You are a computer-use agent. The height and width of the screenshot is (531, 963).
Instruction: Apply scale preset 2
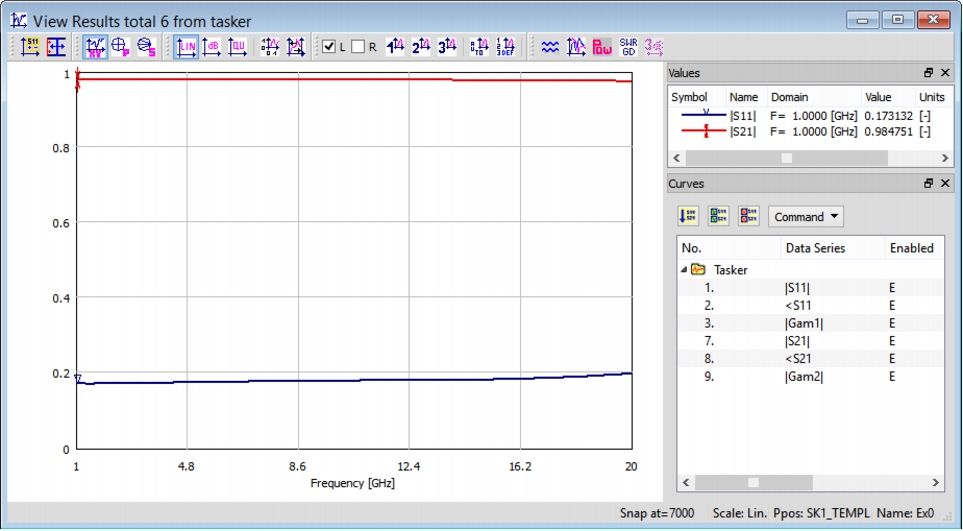(x=421, y=47)
